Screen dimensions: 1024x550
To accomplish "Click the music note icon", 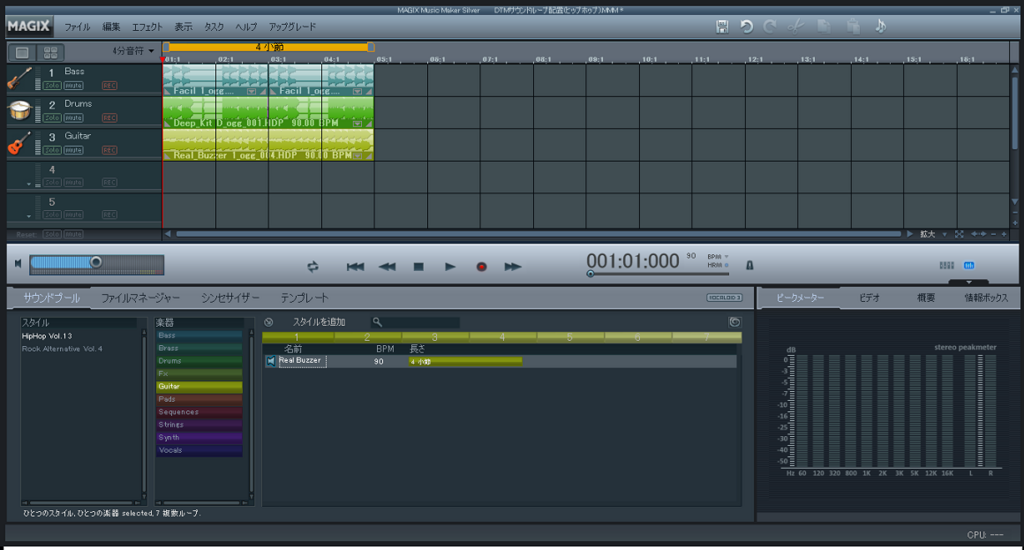I will (x=880, y=26).
